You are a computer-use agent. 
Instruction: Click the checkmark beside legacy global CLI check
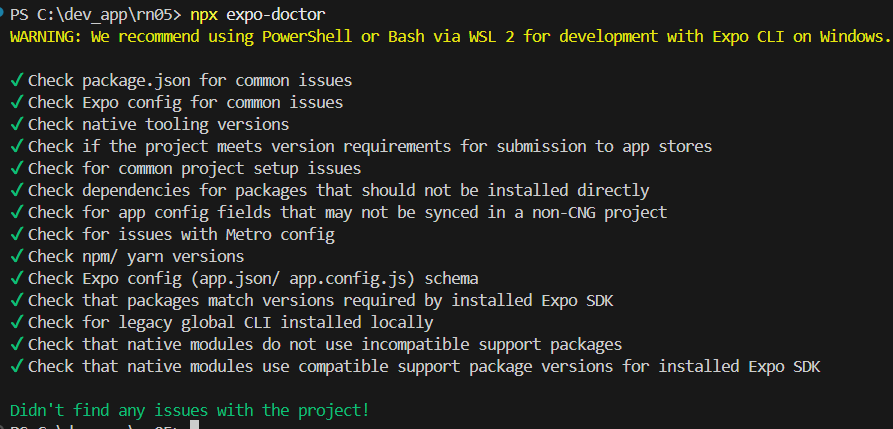coord(17,322)
